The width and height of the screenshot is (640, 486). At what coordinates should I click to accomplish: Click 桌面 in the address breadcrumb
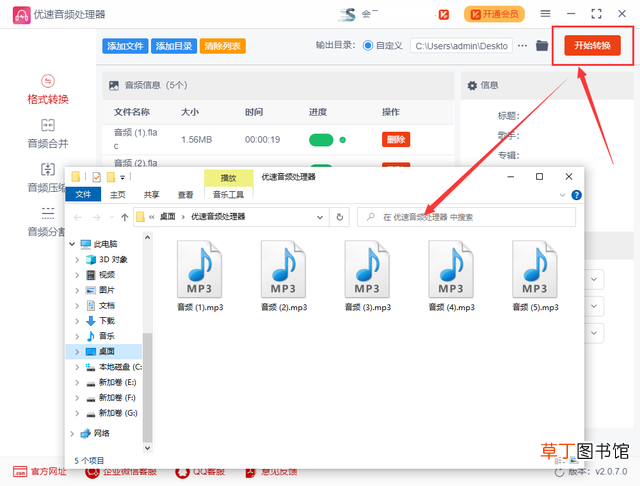[x=167, y=217]
